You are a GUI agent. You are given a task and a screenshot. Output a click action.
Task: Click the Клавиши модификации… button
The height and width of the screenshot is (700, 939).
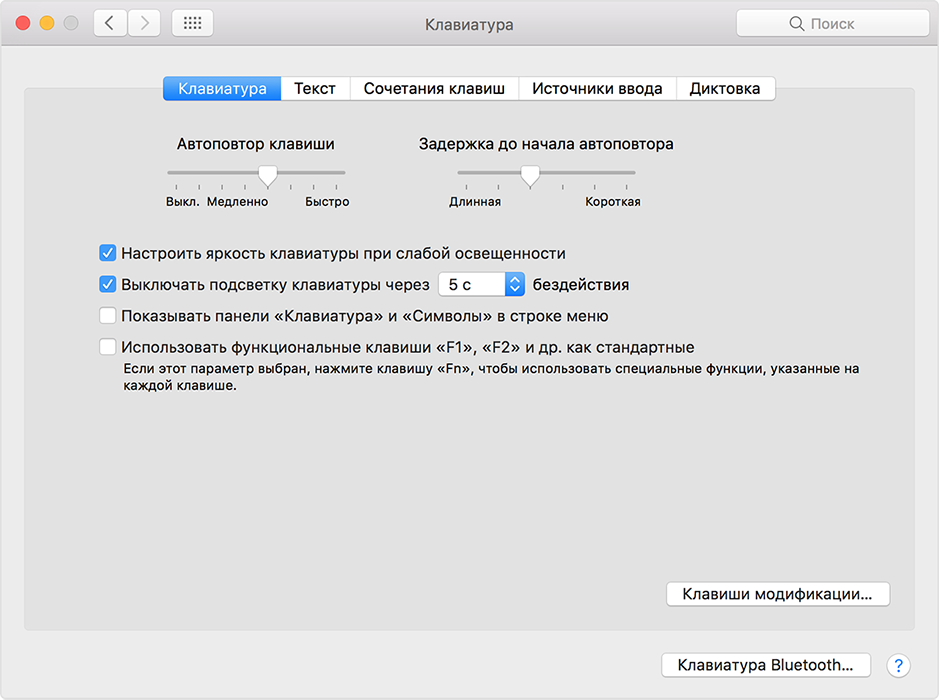pyautogui.click(x=777, y=594)
